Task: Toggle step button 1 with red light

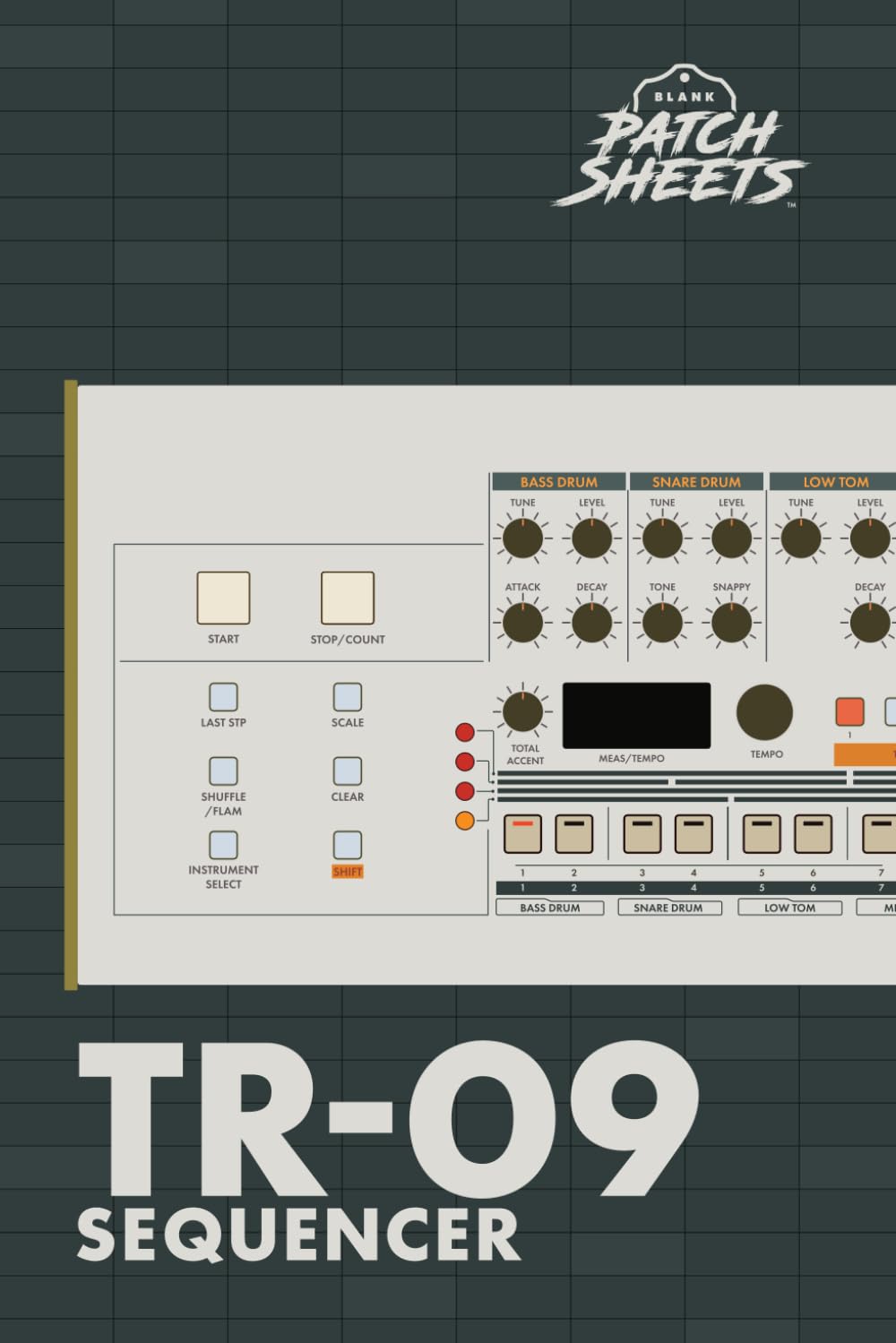Action: [x=522, y=833]
